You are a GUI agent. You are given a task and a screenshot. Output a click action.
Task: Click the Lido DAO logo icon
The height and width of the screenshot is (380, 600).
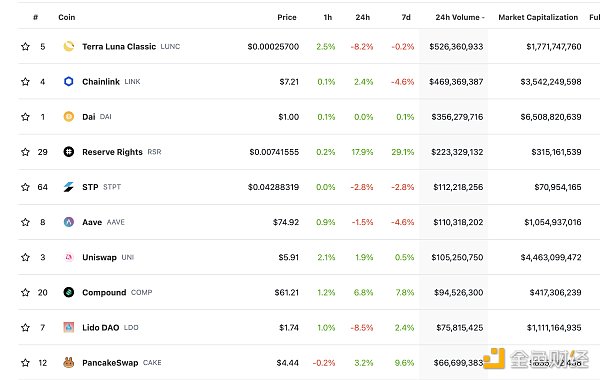(x=68, y=328)
